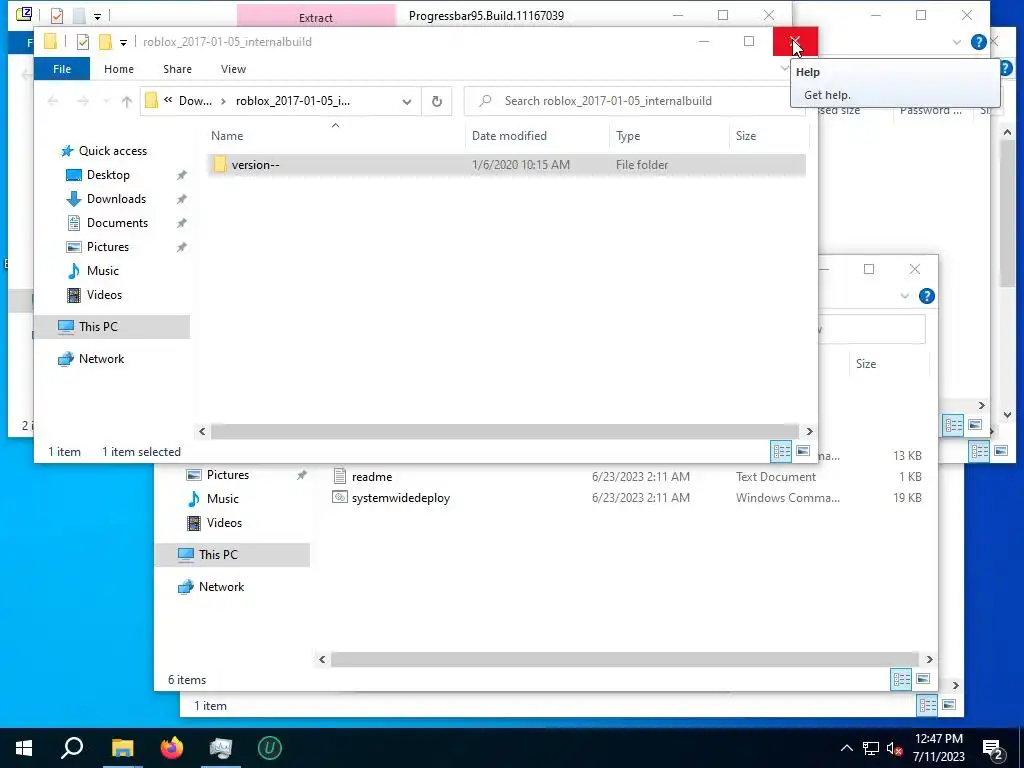Open File Explorer from taskbar
This screenshot has width=1024, height=768.
click(x=122, y=748)
